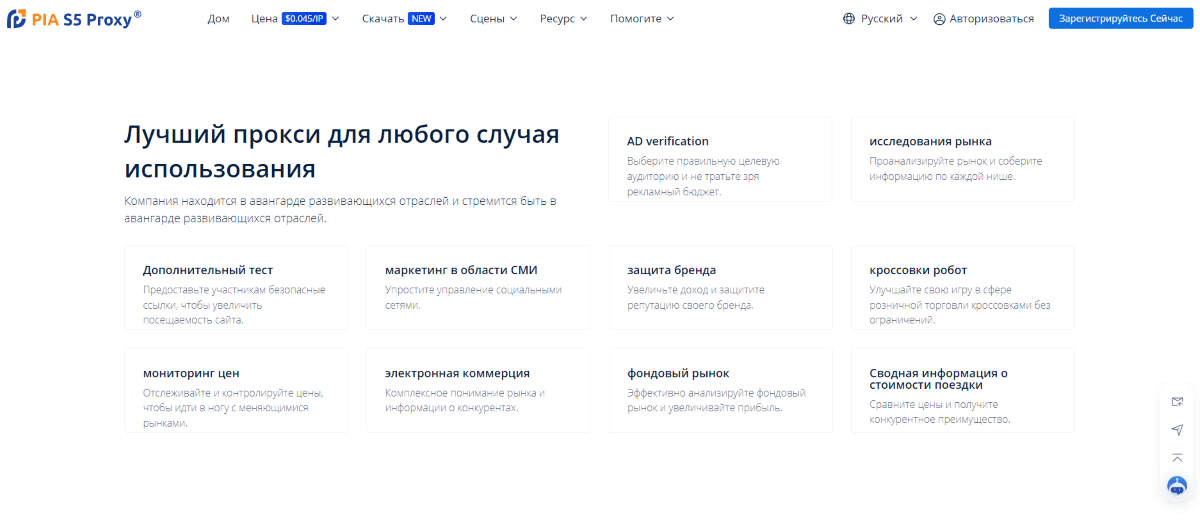Open the Дом menu item
The image size is (1200, 526).
click(218, 18)
